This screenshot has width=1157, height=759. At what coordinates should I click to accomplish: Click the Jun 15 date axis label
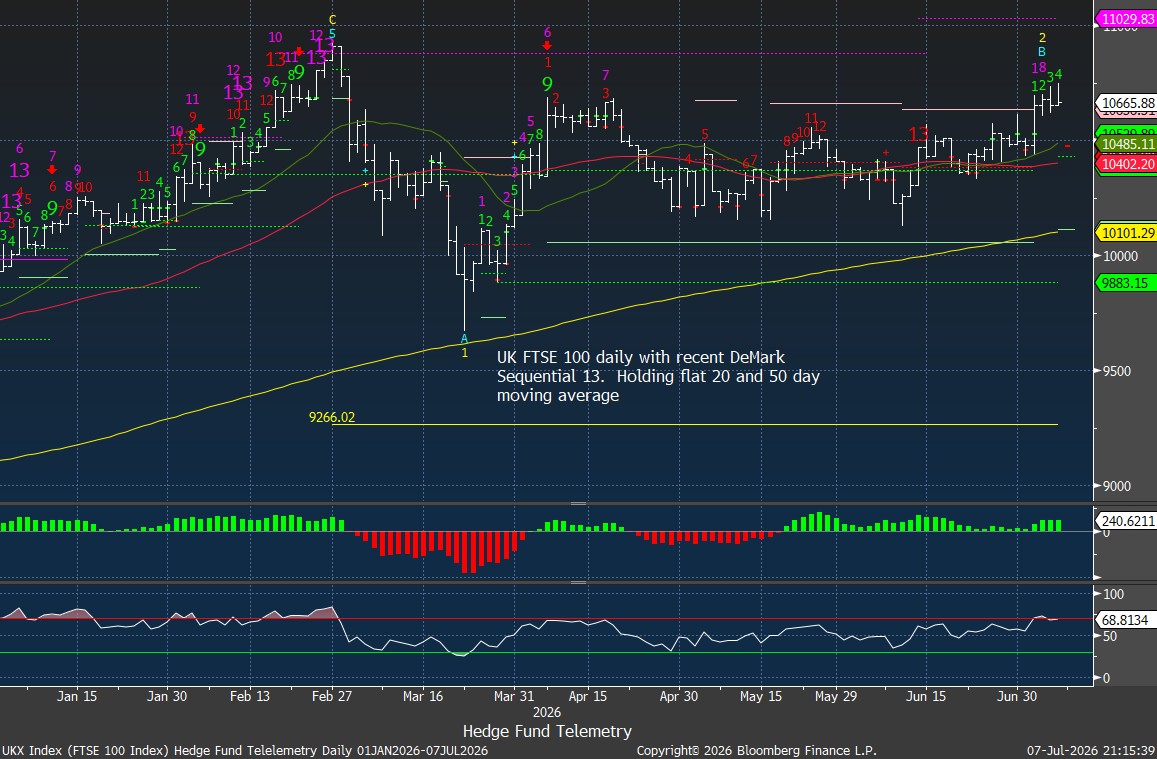pos(926,696)
